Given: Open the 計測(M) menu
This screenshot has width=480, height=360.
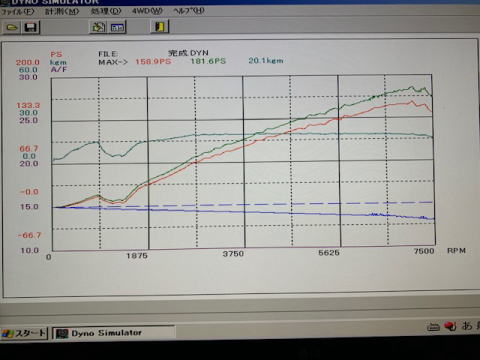Looking at the screenshot, I should click(x=62, y=12).
